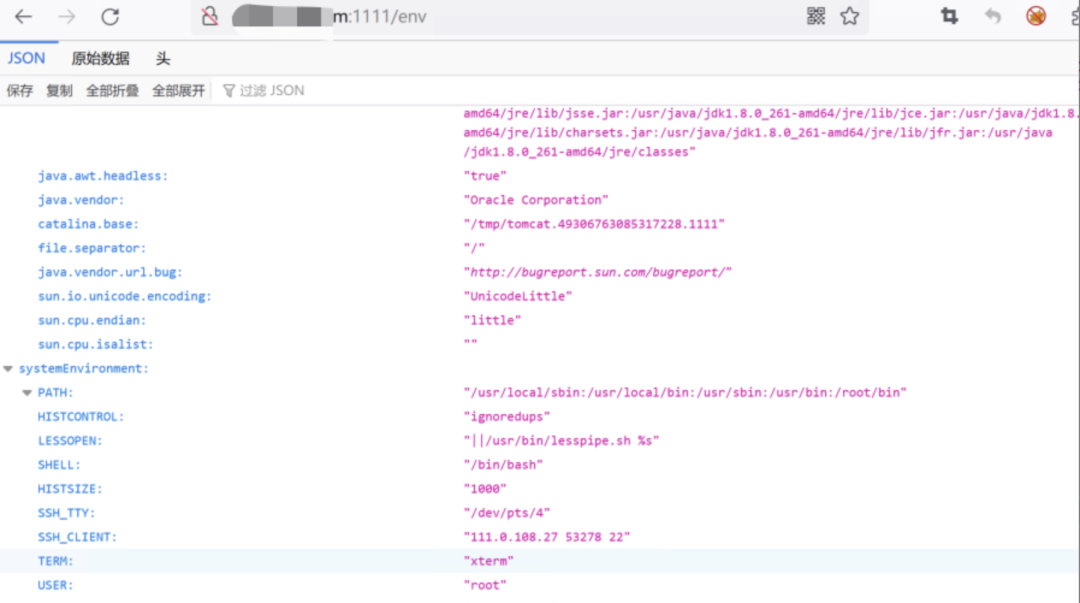Switch to the 头 headers tab
1080x603 pixels.
[163, 59]
